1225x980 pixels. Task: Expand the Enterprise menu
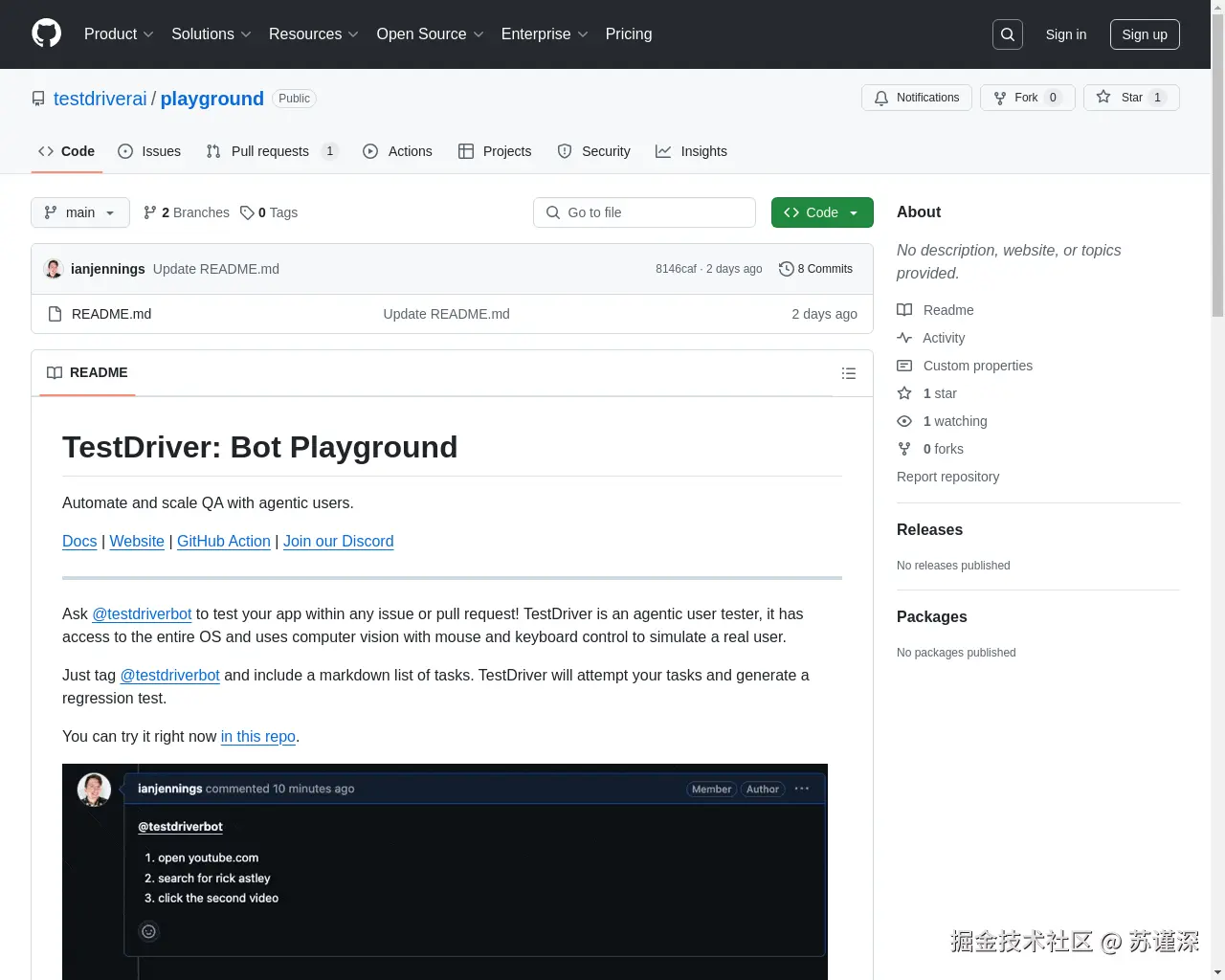point(545,34)
